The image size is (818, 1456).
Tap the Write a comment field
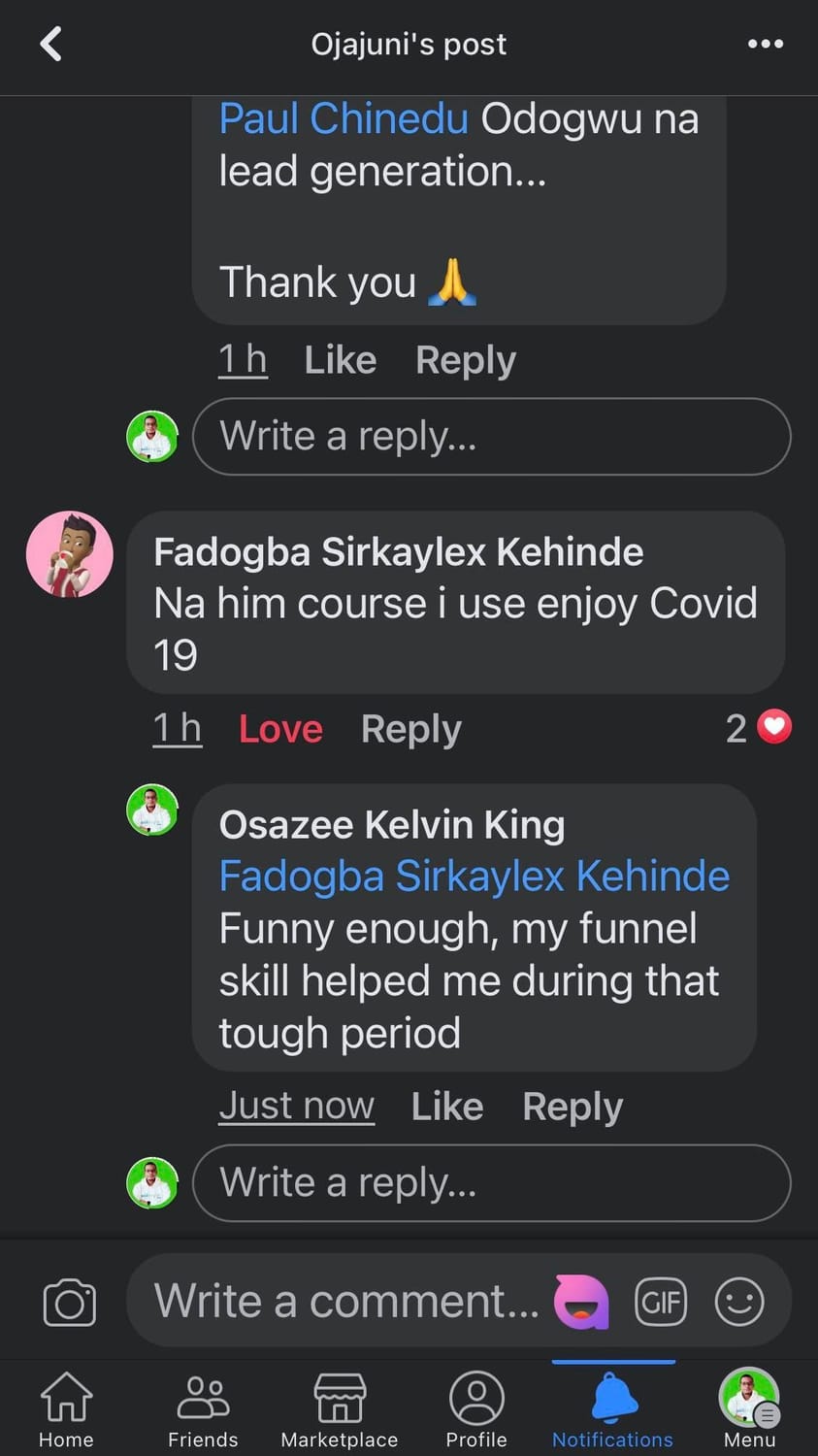345,1302
